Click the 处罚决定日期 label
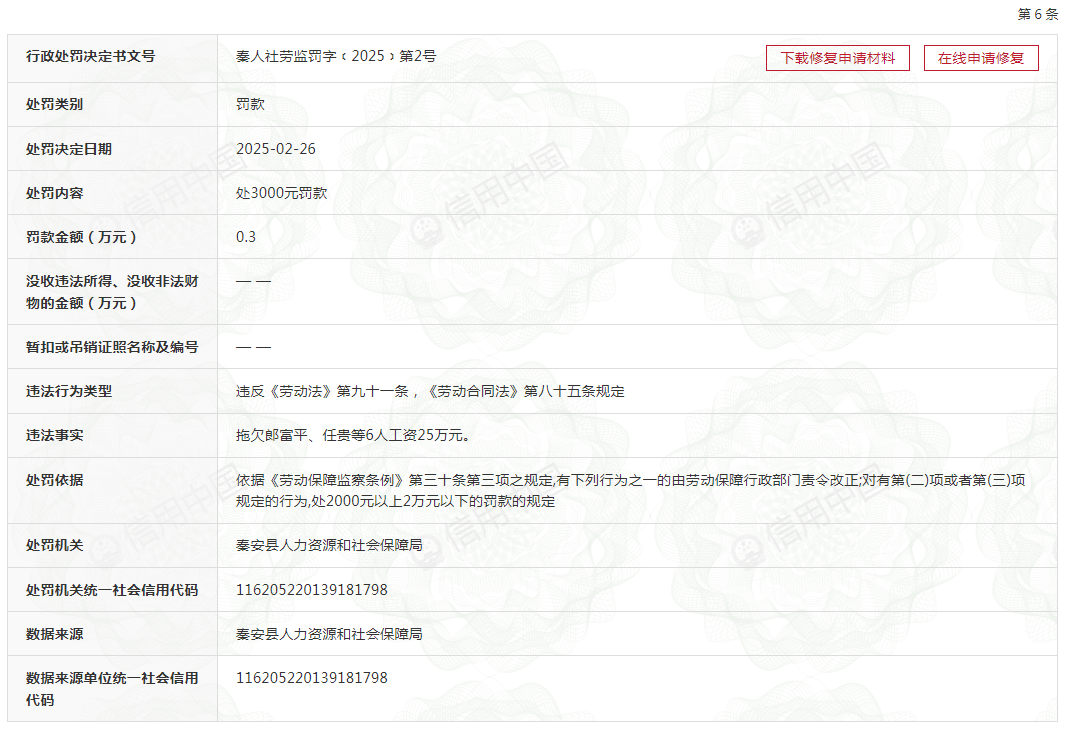 [69, 149]
